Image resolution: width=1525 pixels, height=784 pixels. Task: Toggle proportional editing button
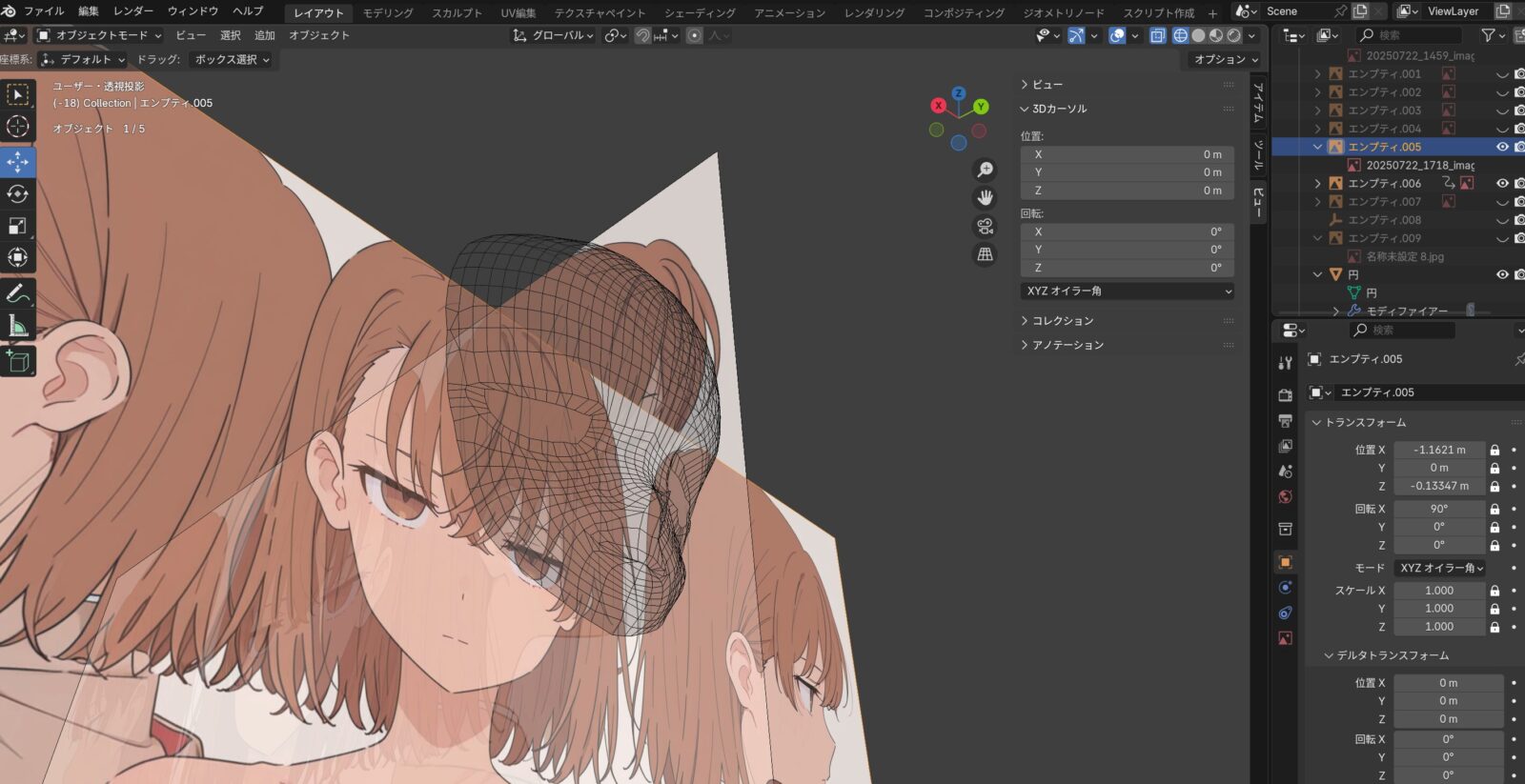(x=695, y=35)
